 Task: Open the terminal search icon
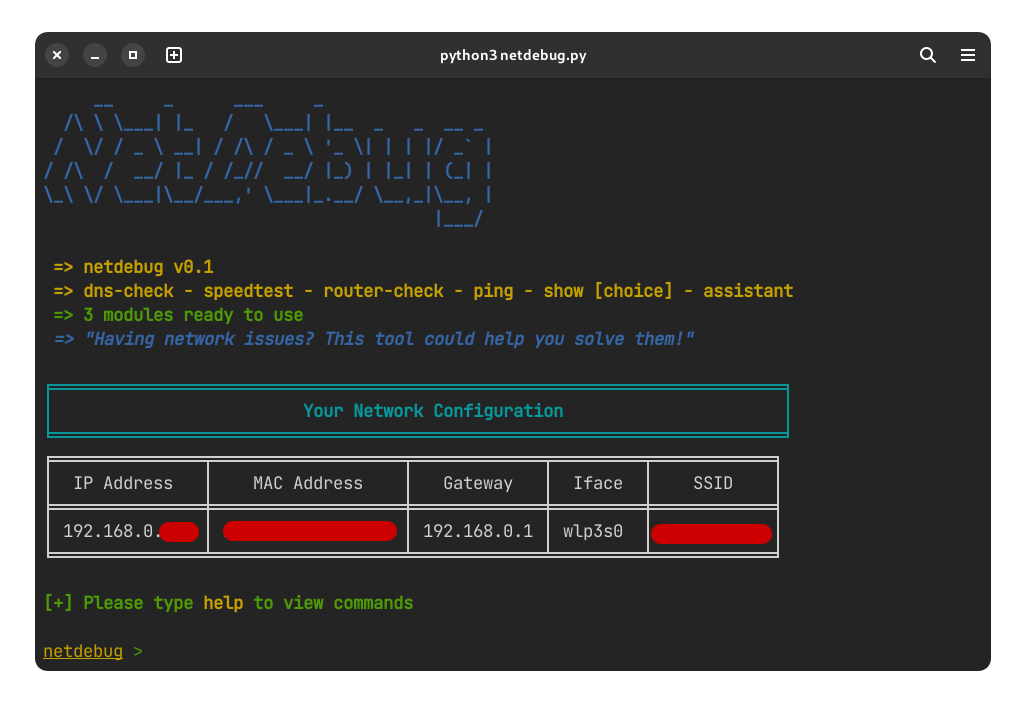927,55
